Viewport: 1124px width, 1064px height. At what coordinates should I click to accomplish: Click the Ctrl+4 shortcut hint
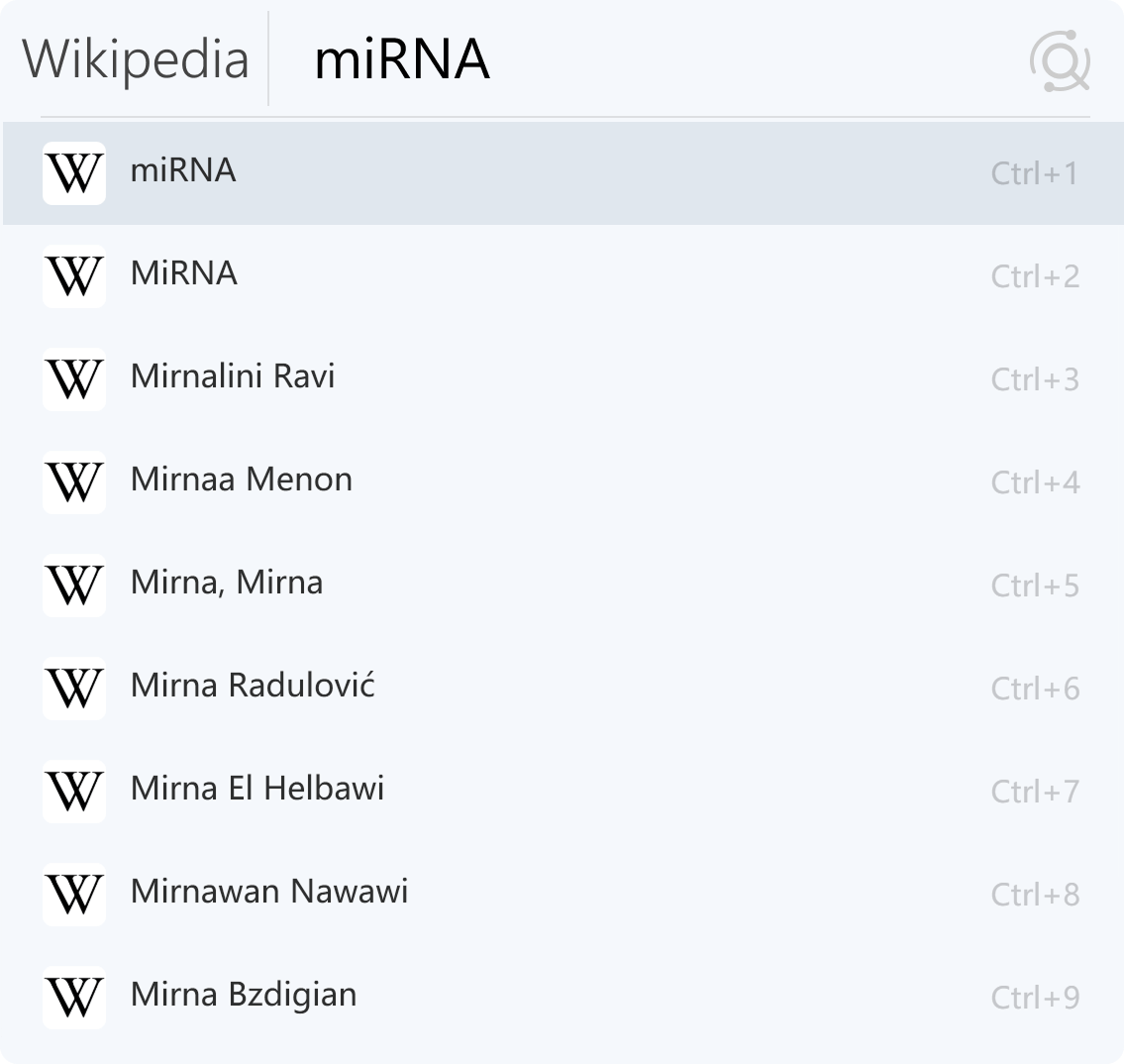point(1035,482)
